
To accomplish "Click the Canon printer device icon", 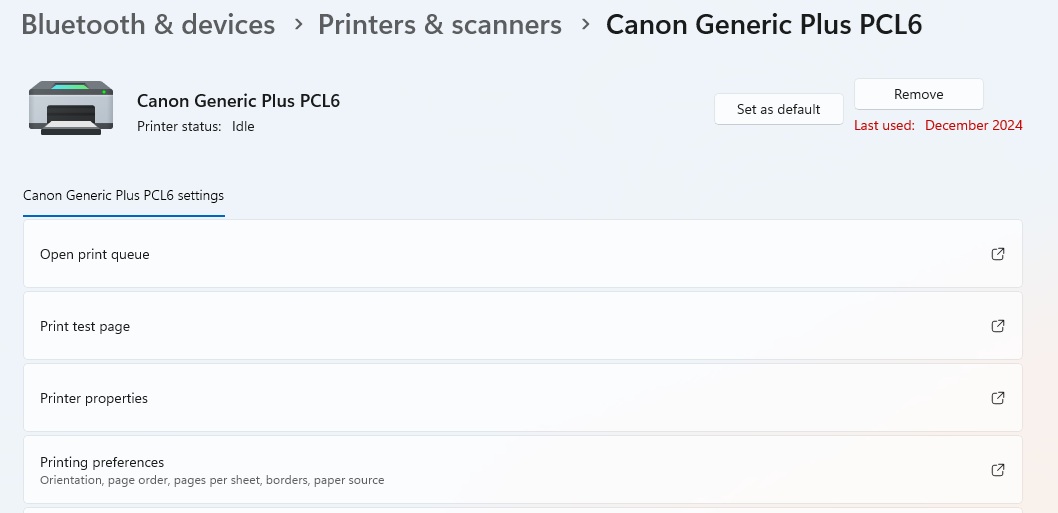I will point(64,108).
